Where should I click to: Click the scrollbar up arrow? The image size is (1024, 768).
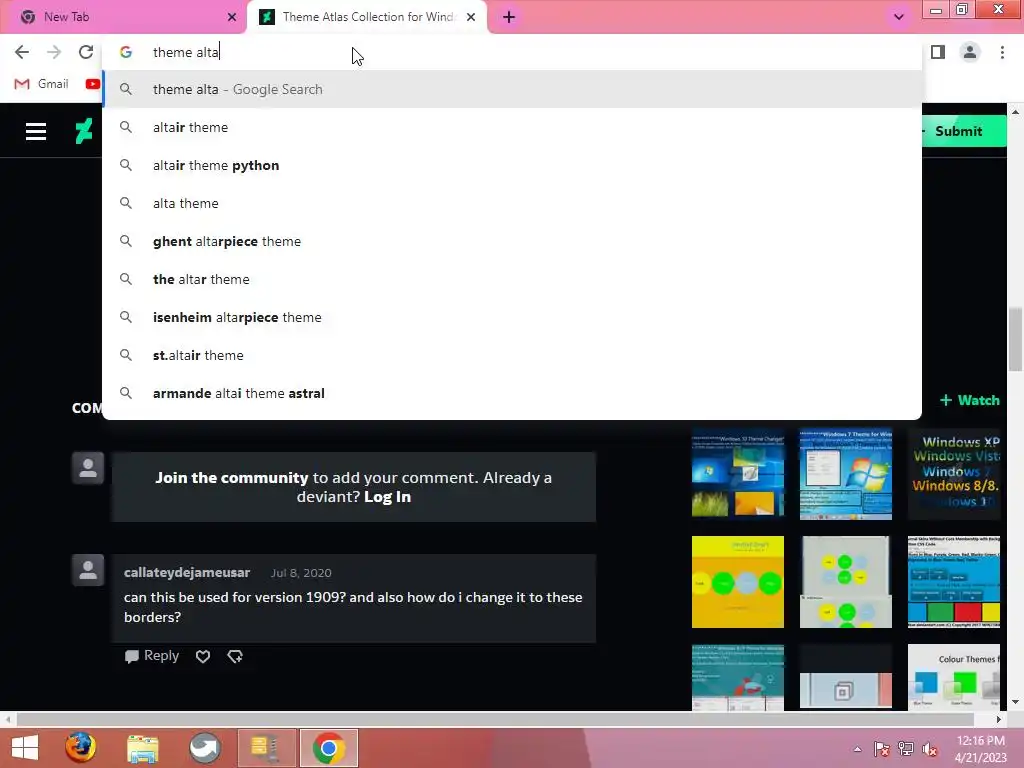1015,112
